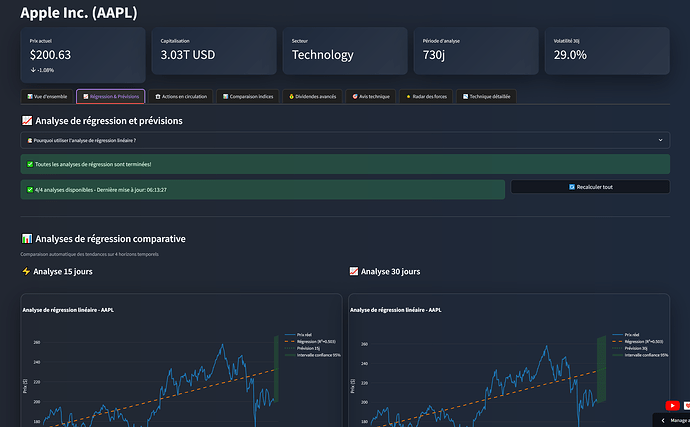Open the Dividendes avancés tab

point(313,97)
